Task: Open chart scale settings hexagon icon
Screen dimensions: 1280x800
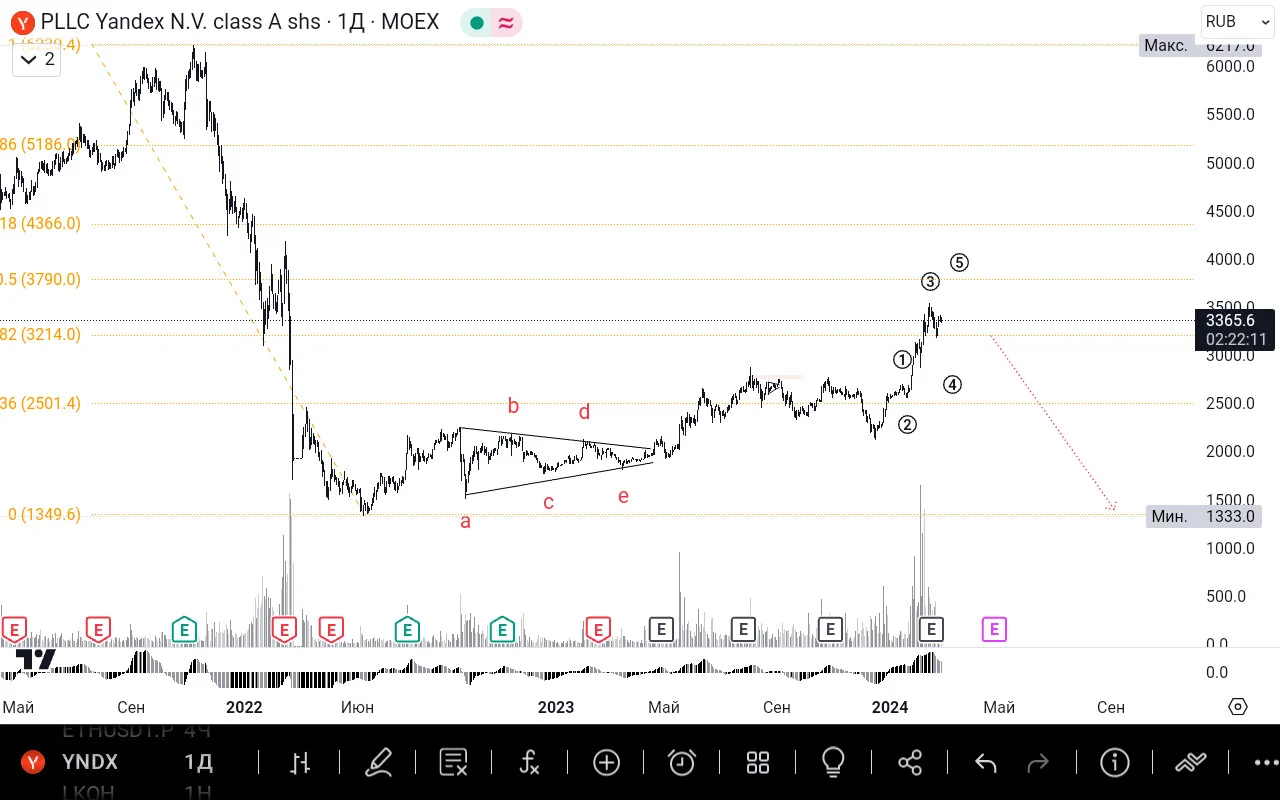Action: [x=1238, y=707]
